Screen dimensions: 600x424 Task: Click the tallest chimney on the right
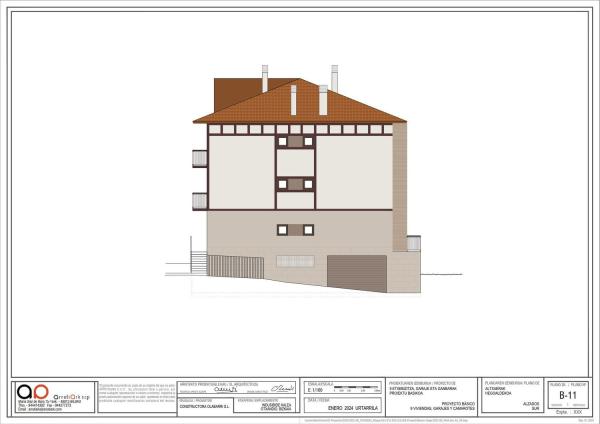click(x=334, y=77)
